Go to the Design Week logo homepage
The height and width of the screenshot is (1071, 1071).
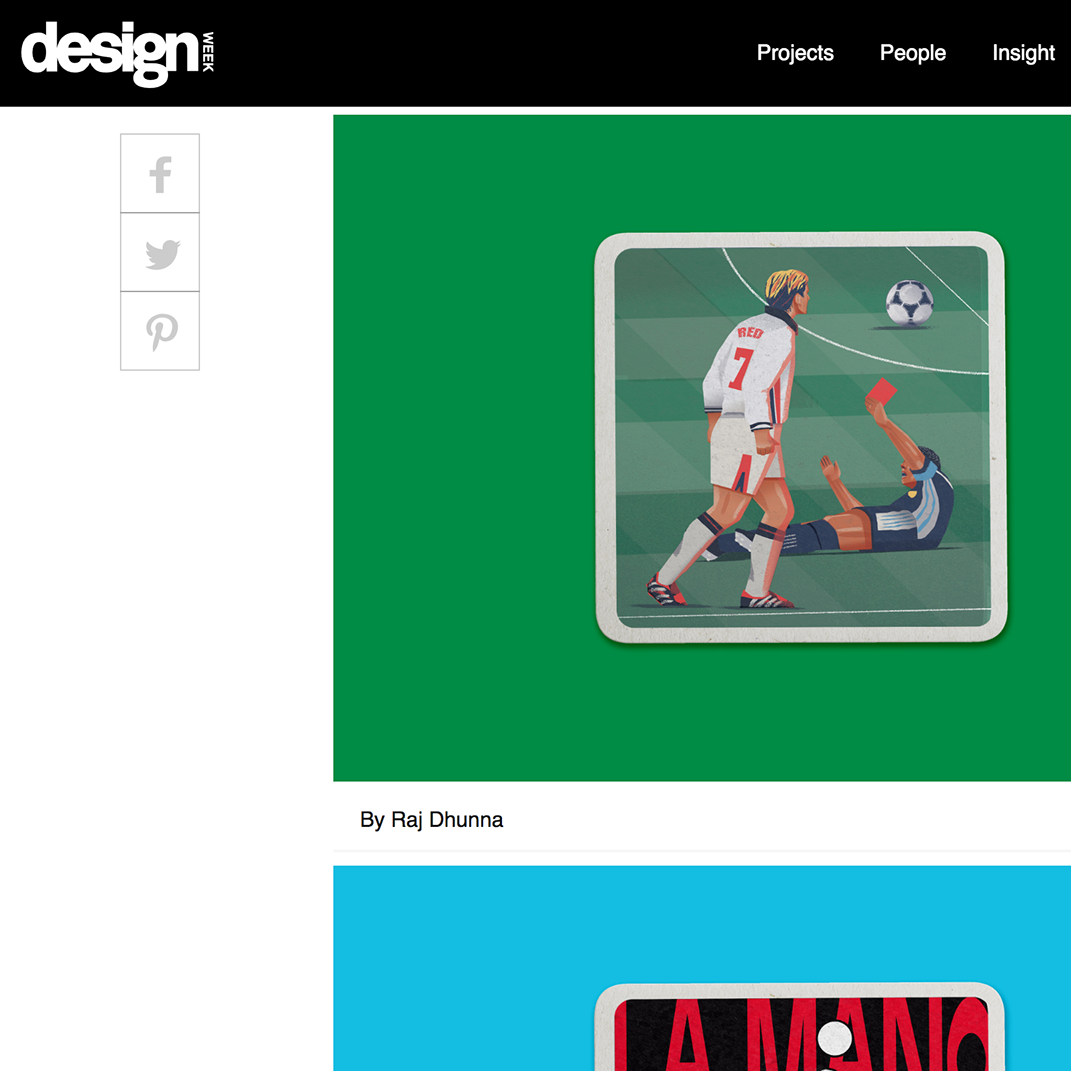click(x=118, y=53)
